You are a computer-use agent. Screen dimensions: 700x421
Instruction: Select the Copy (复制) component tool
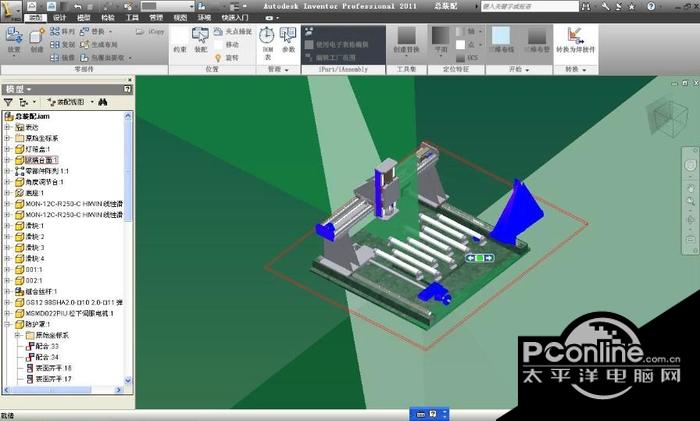tap(62, 45)
